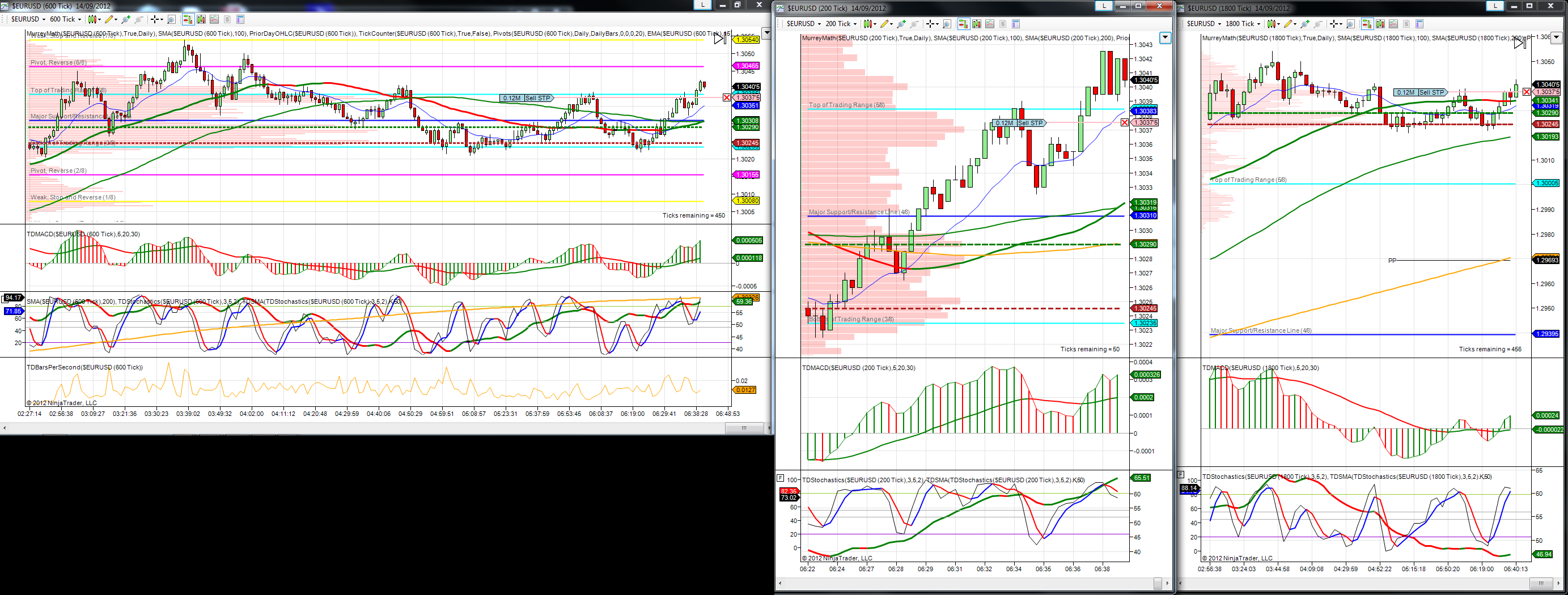Open $EURUSD instrument dropdown on 600 Tick chart

[28, 19]
